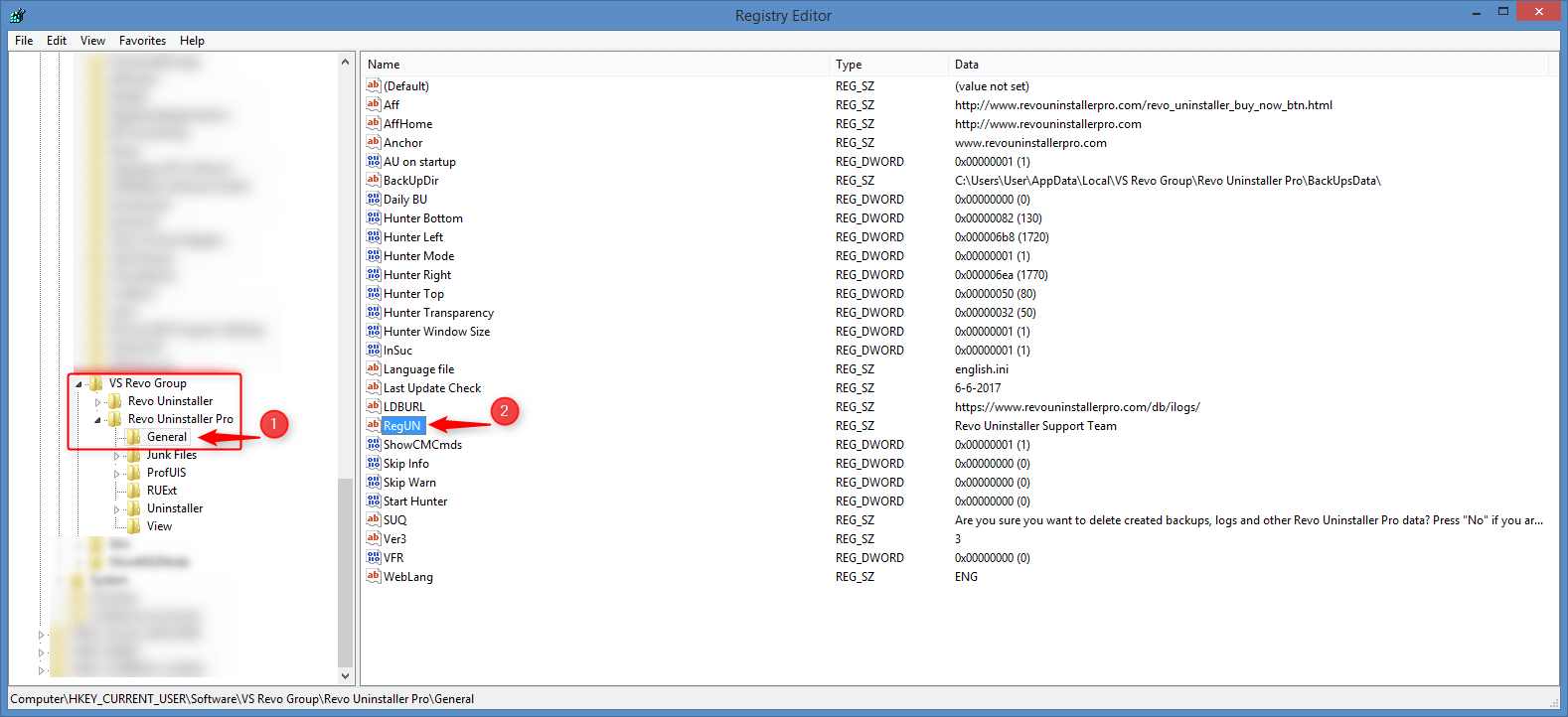
Task: Expand the ProfUIS folder node
Action: pos(116,474)
